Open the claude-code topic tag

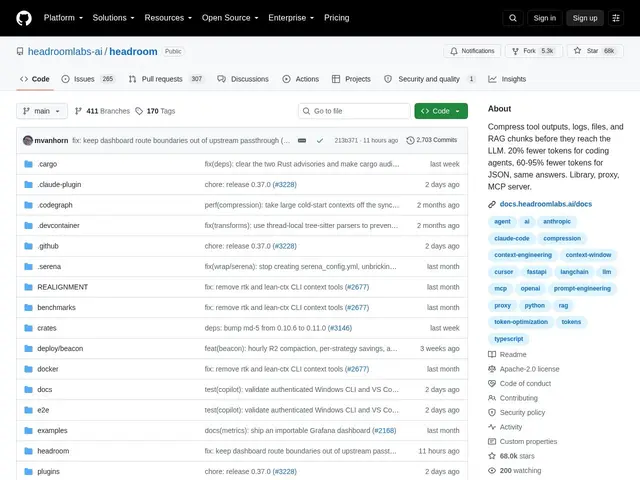click(511, 238)
